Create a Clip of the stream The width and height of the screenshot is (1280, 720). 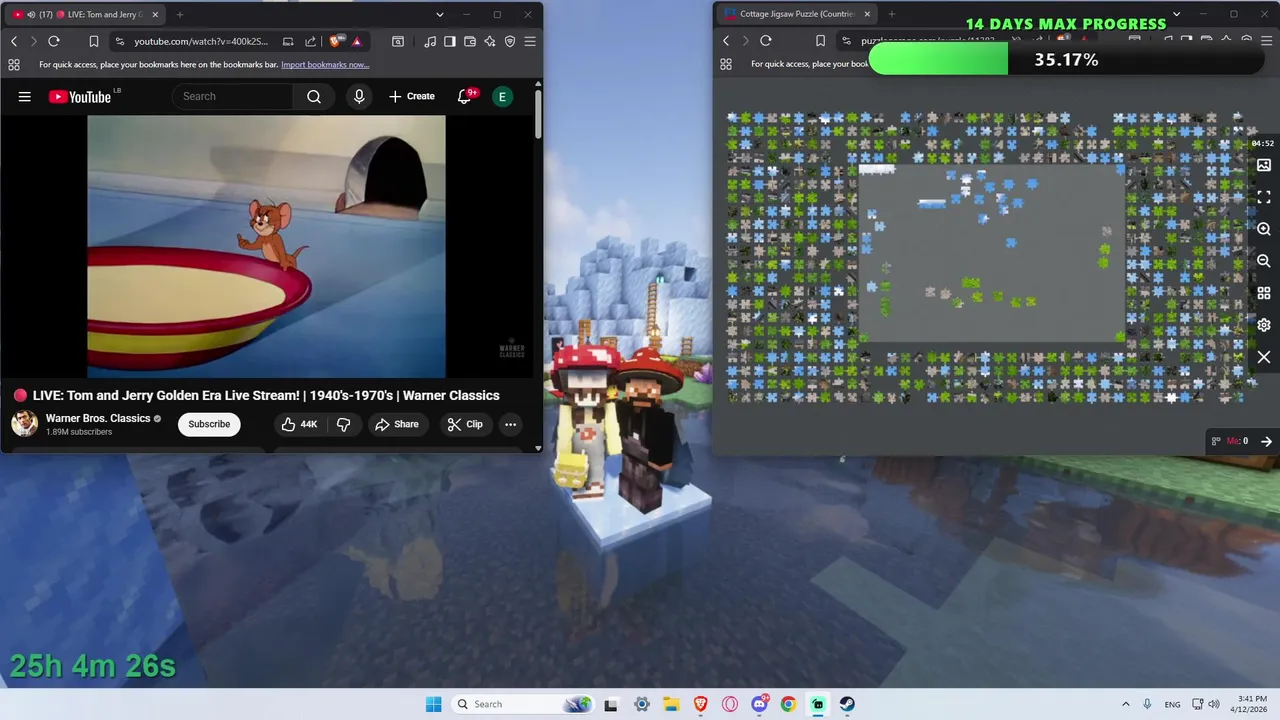(465, 424)
